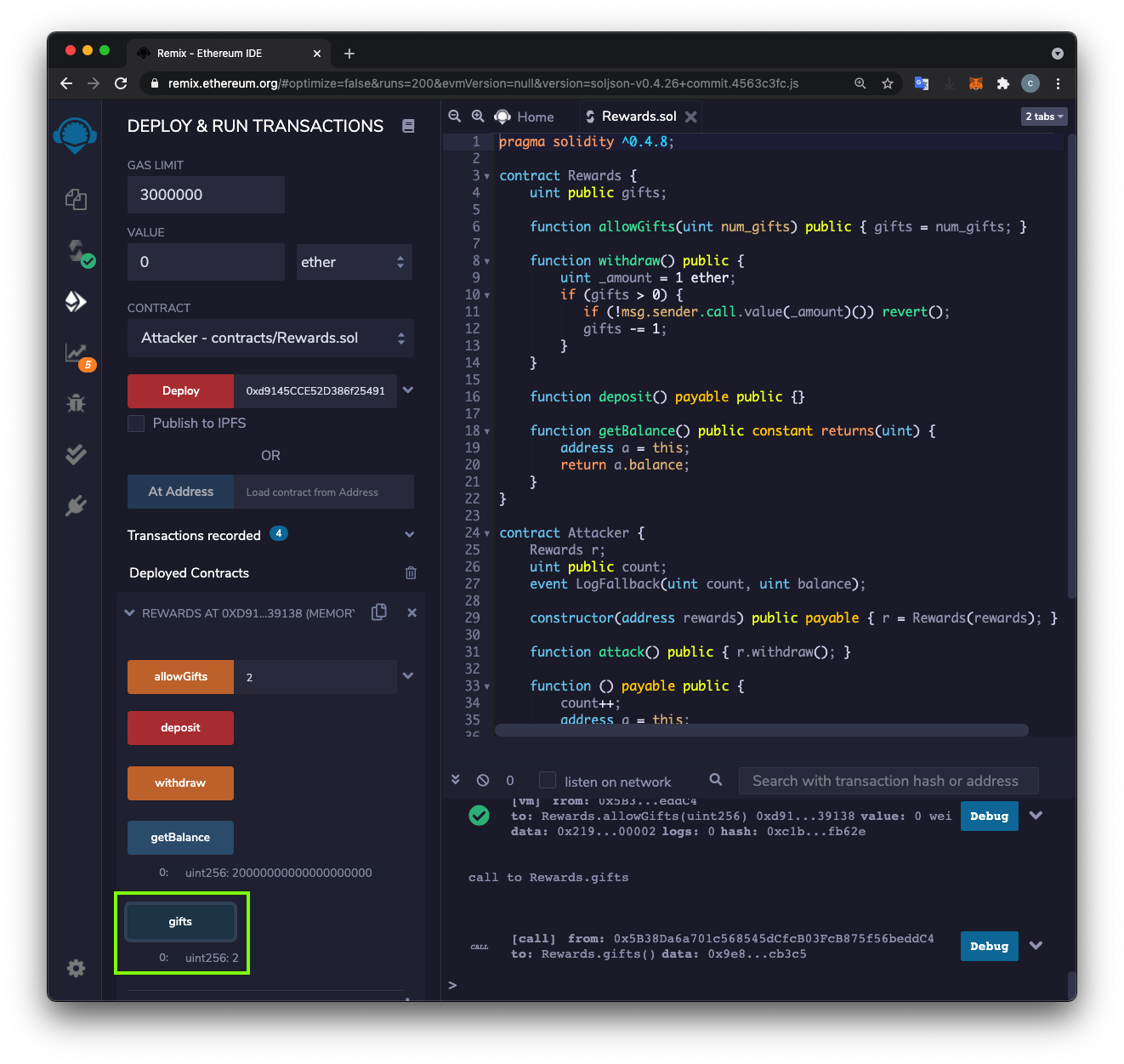Open the Plugin manager plug icon
Viewport: 1124px width, 1064px height.
(x=76, y=505)
